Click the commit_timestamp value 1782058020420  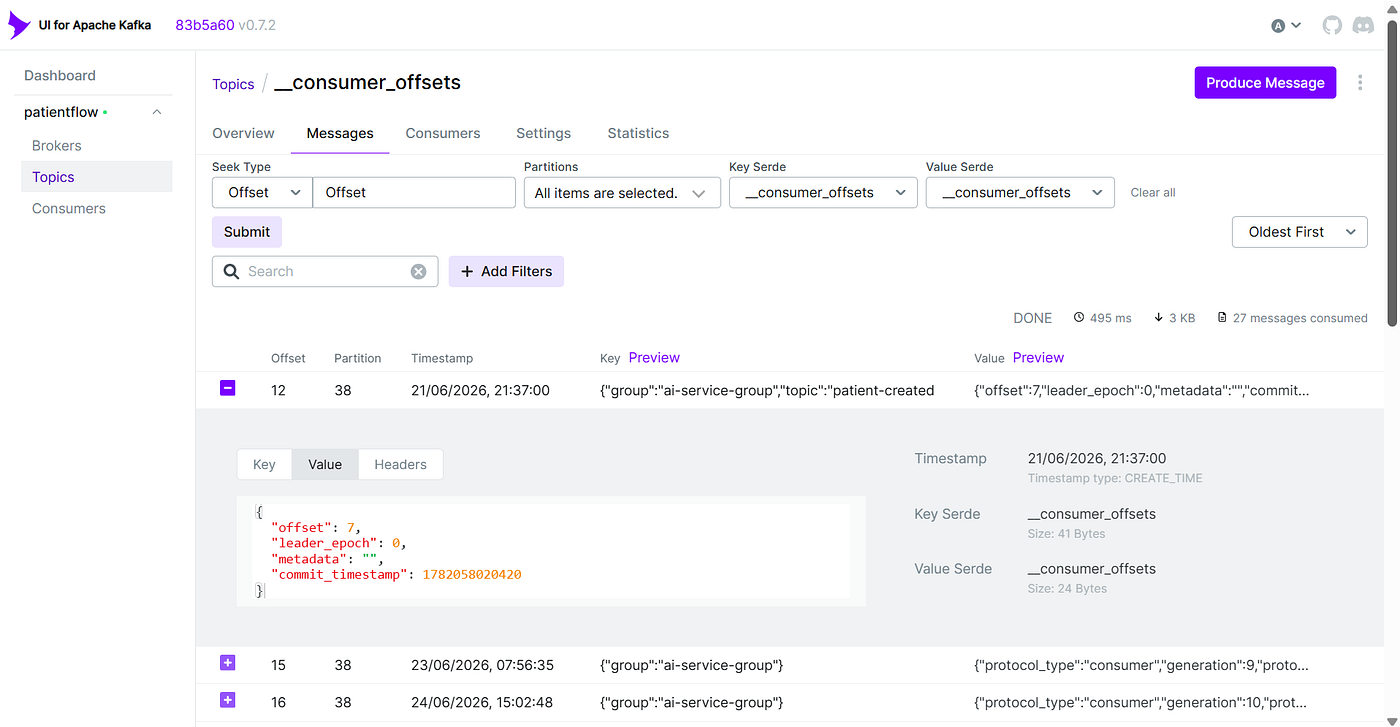472,575
